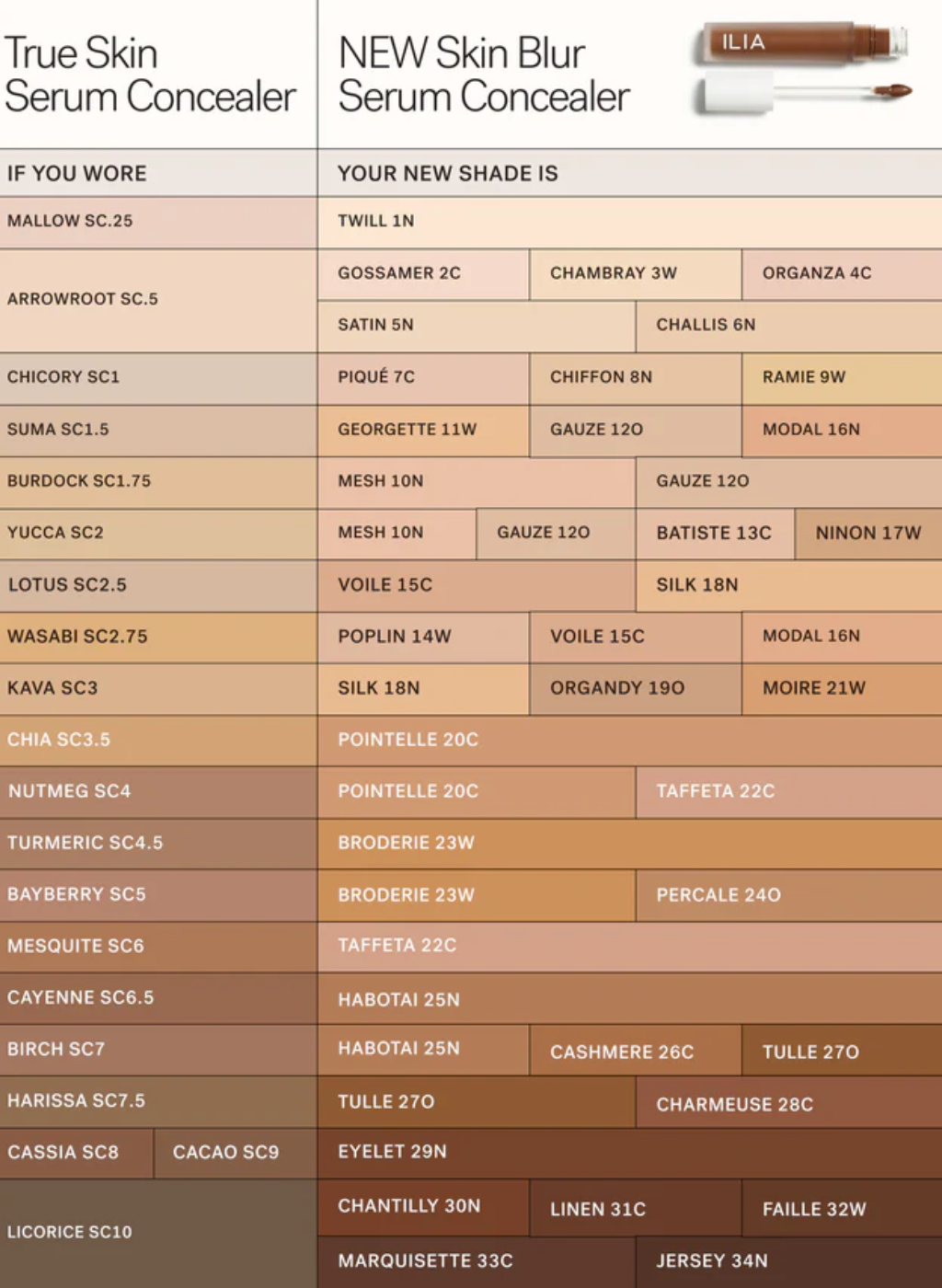Screen dimensions: 942x1288
Task: Click the concealer applicator wand image
Action: click(804, 93)
